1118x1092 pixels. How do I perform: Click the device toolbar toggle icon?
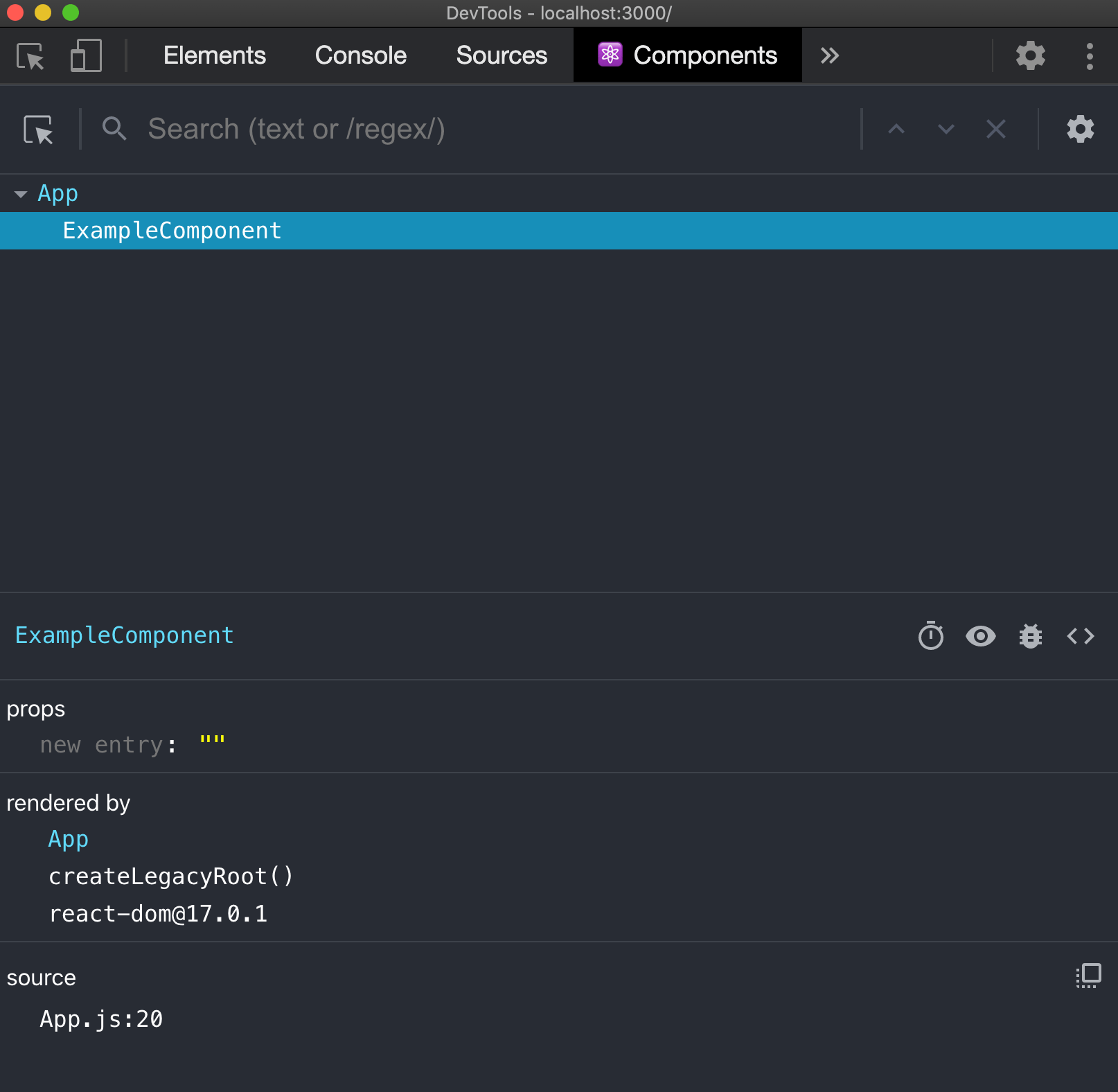tap(85, 55)
